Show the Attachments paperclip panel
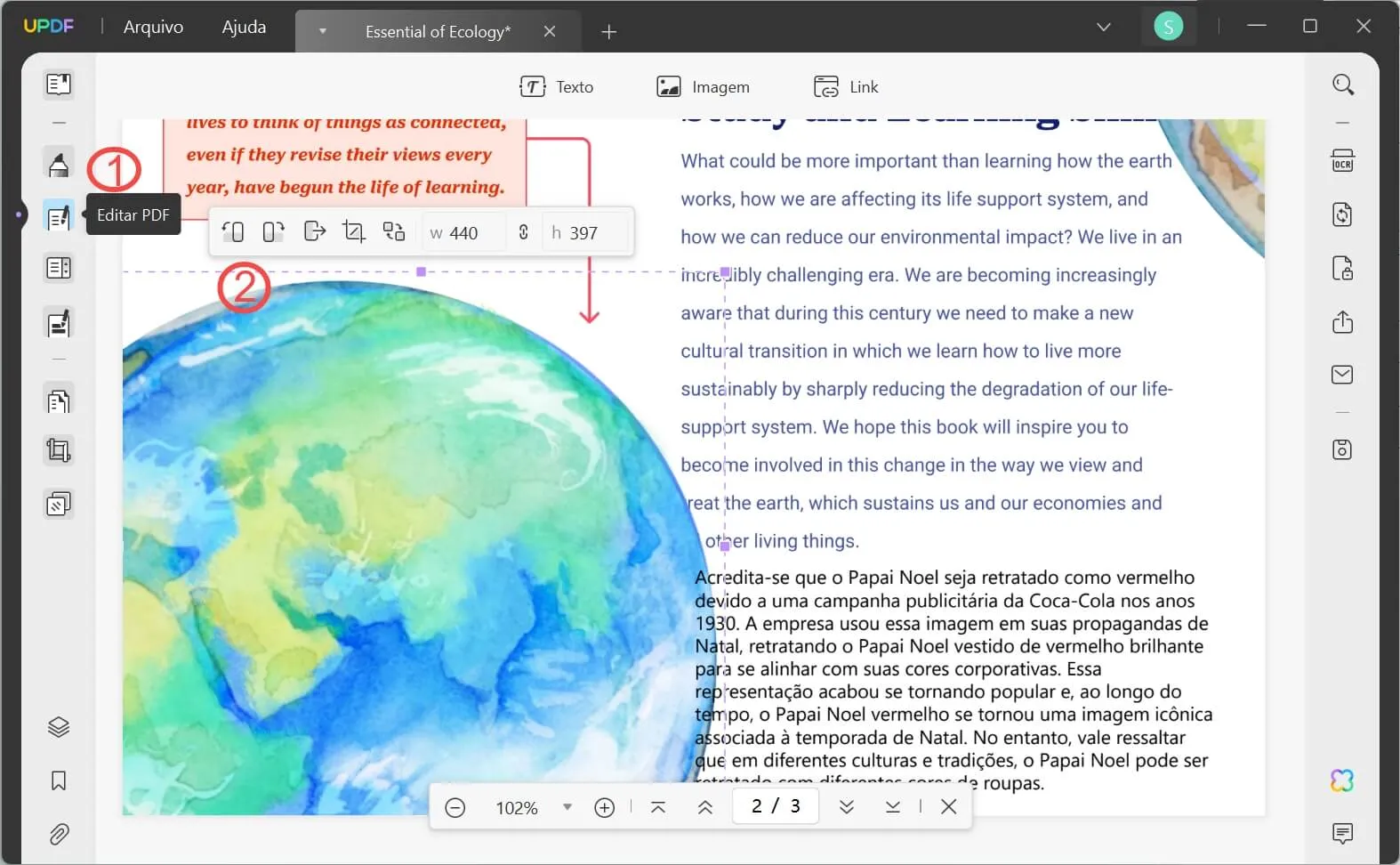Viewport: 1400px width, 865px height. [59, 834]
